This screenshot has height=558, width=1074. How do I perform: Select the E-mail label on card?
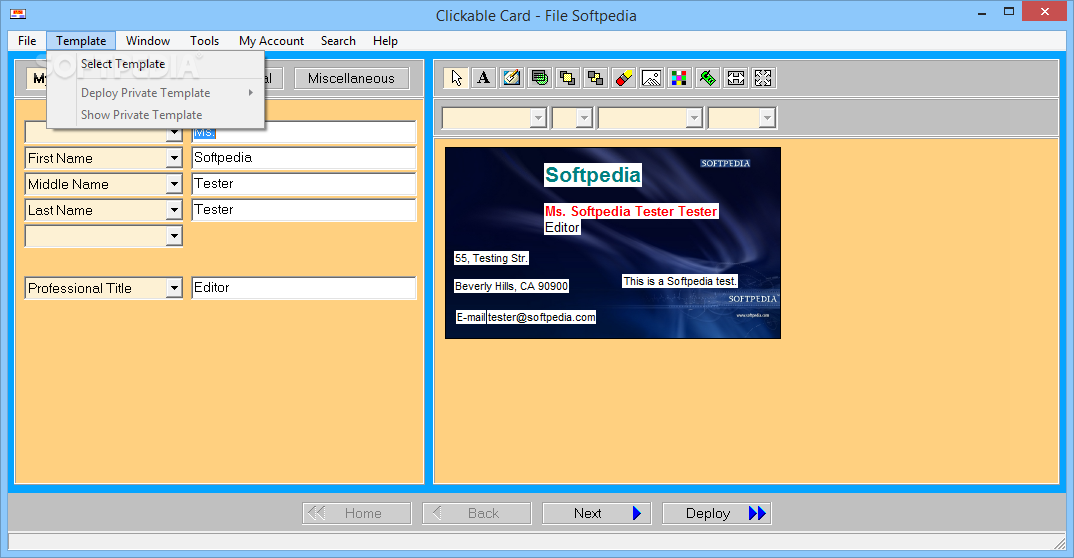[x=471, y=317]
